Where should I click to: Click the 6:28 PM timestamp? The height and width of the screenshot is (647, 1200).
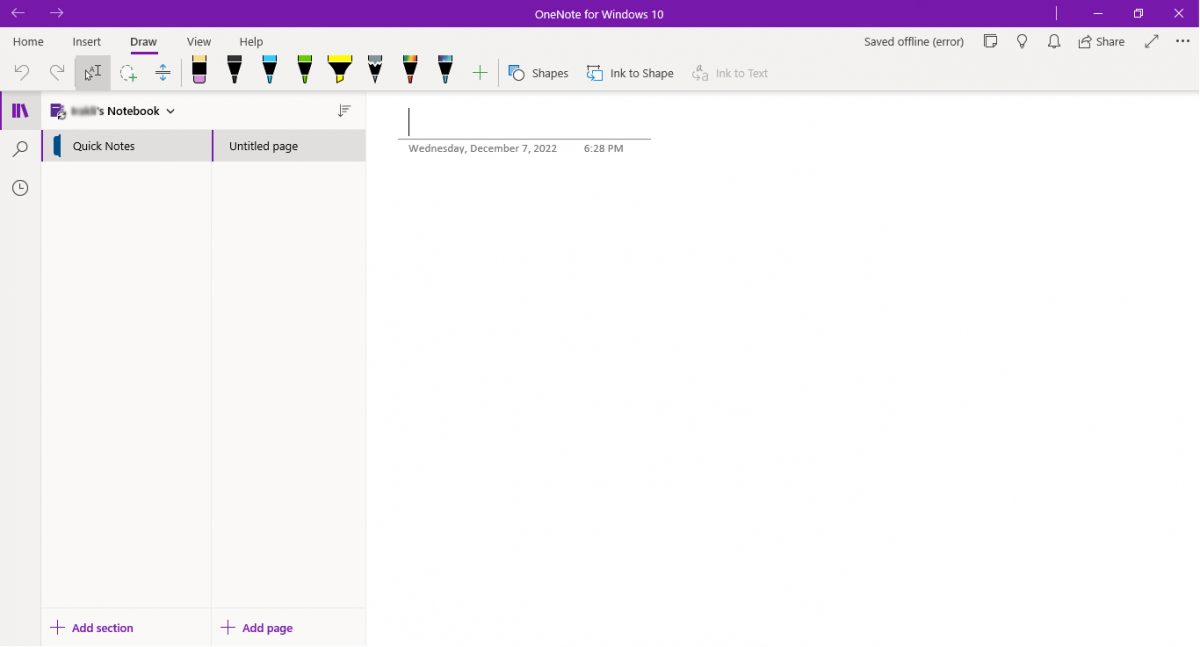click(x=604, y=148)
